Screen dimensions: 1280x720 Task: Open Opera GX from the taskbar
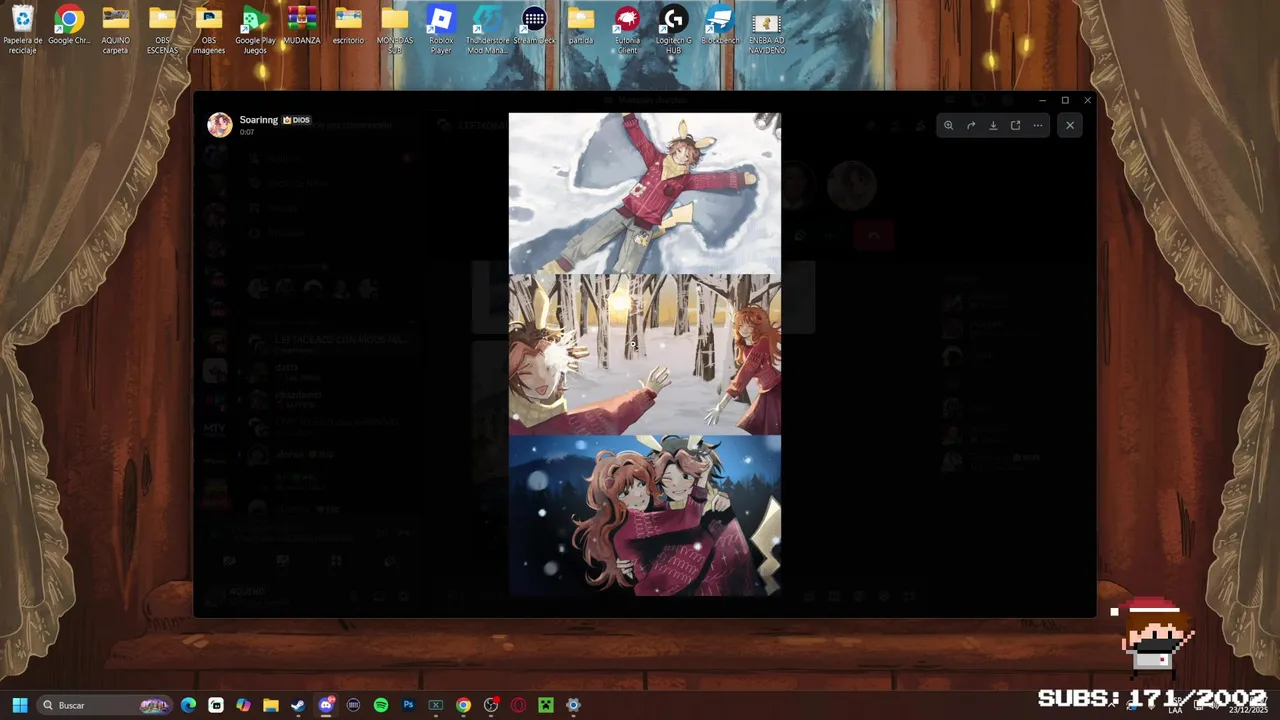tap(518, 705)
